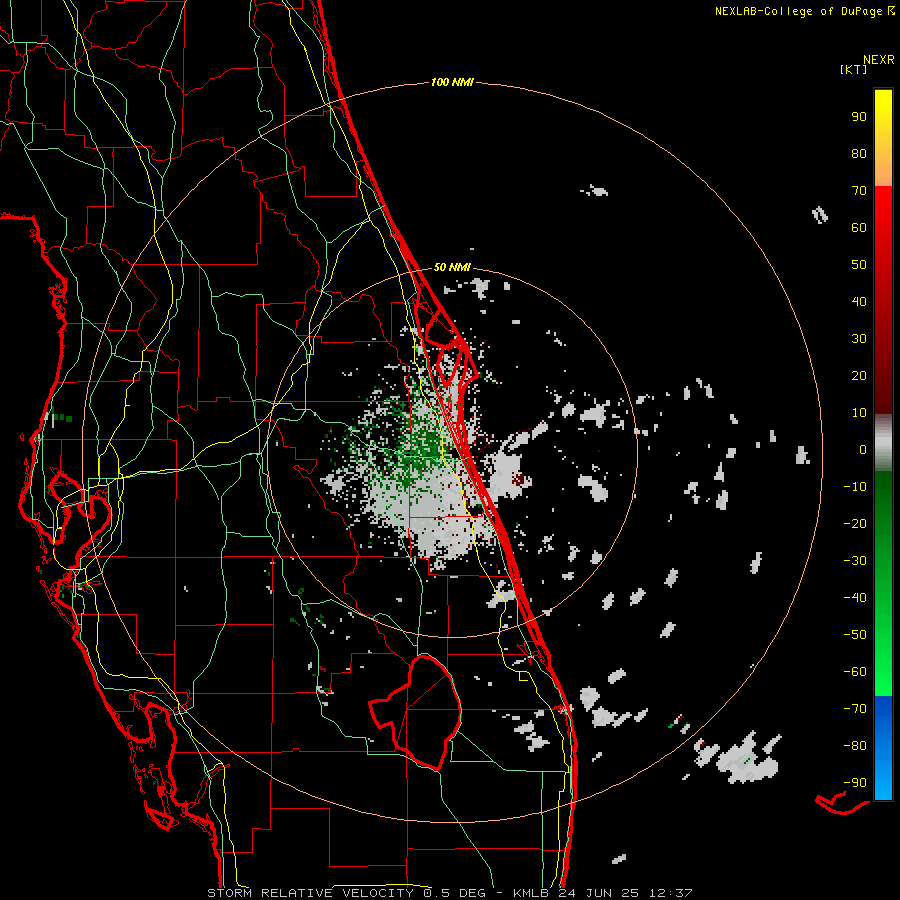Image resolution: width=900 pixels, height=900 pixels.
Task: Click the 90 value on velocity scale
Action: 859,117
